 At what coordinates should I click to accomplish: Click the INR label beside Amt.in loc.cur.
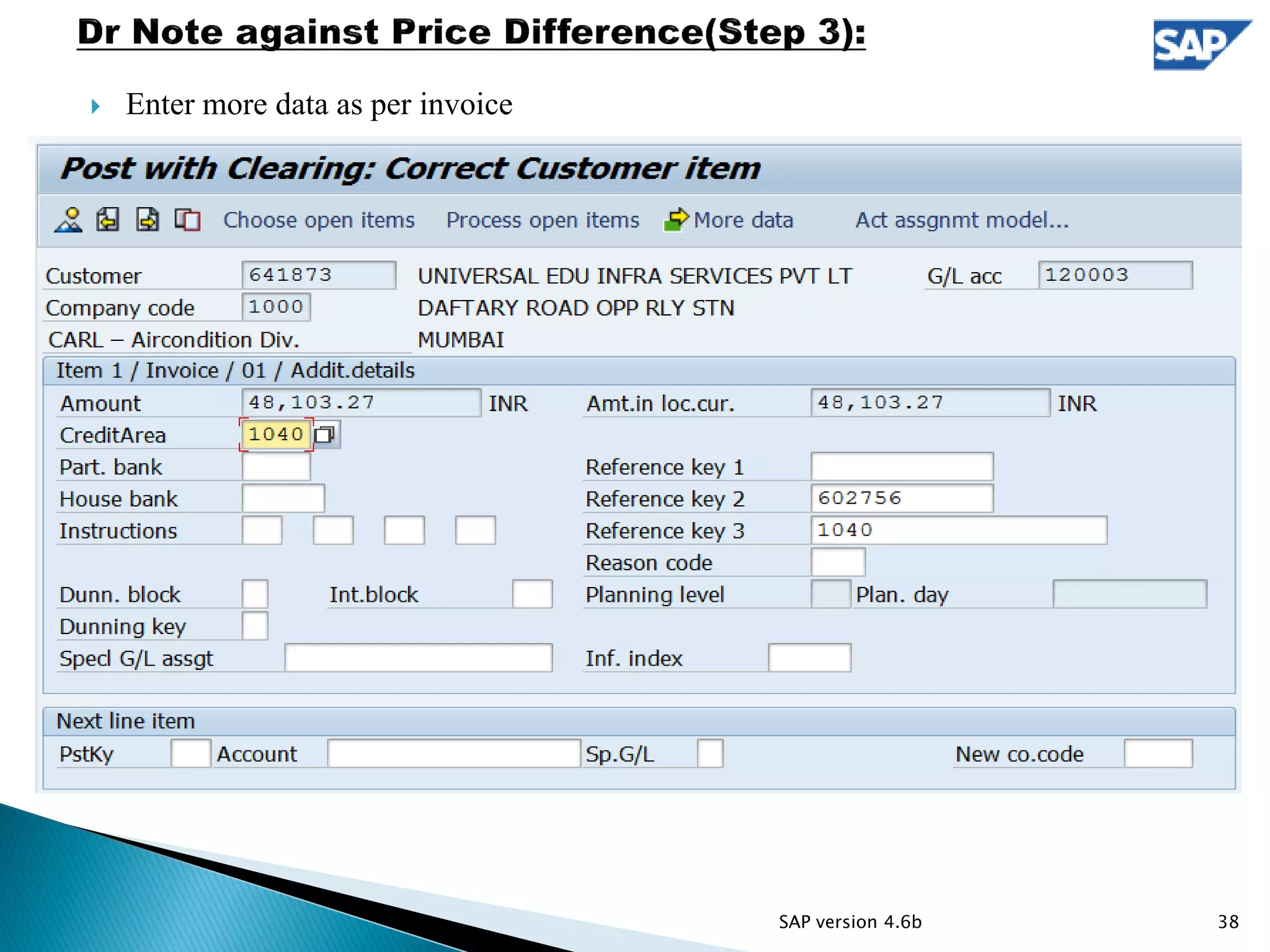(x=1077, y=404)
